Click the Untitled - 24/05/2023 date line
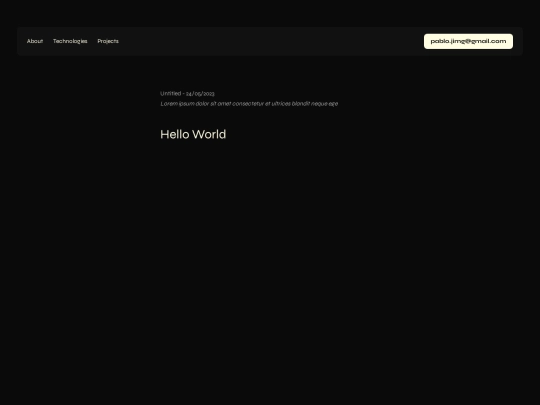Image resolution: width=540 pixels, height=405 pixels. (187, 93)
